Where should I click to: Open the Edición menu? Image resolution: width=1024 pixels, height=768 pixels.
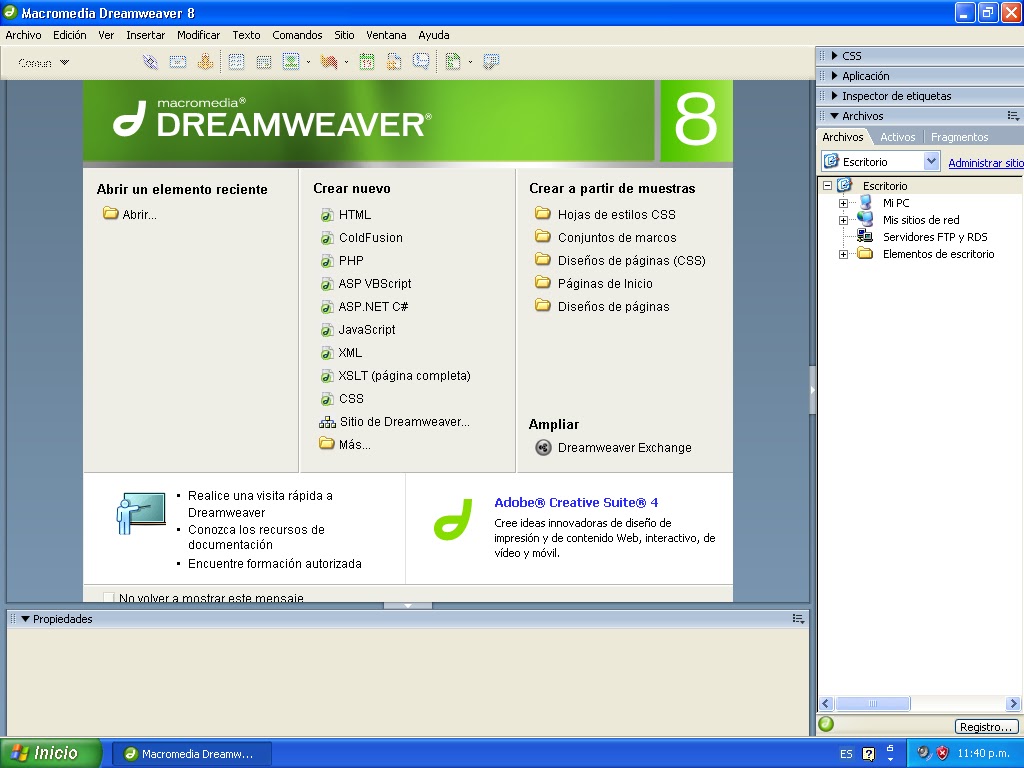[70, 35]
